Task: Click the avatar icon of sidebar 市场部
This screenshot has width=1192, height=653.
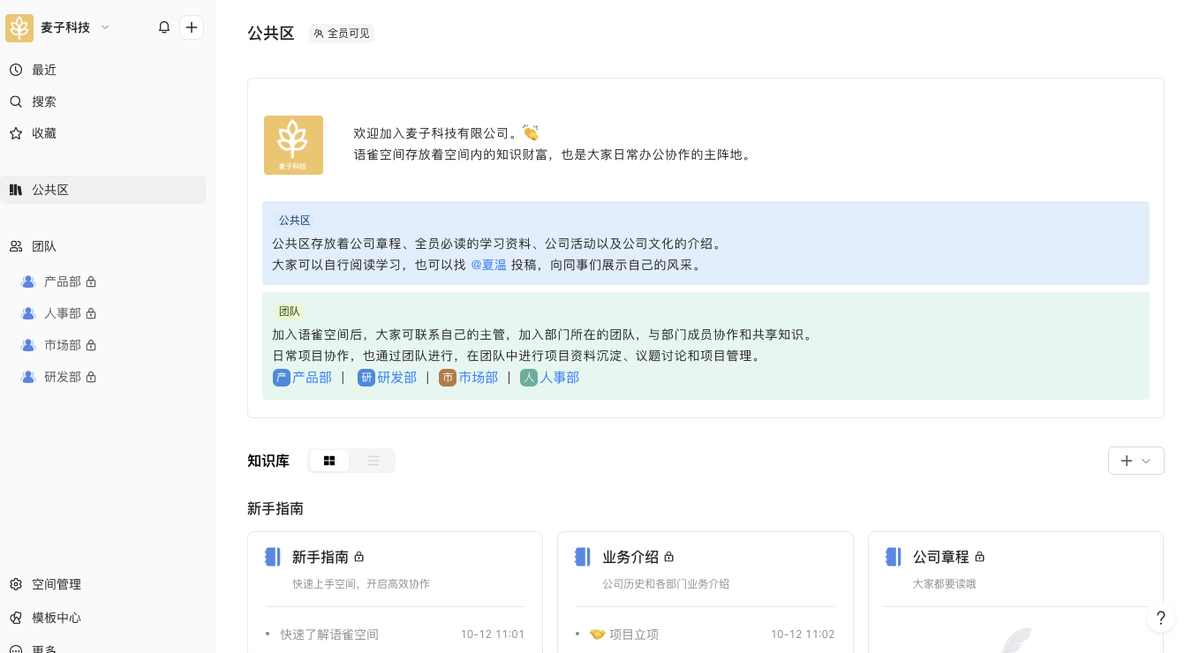Action: coord(28,345)
